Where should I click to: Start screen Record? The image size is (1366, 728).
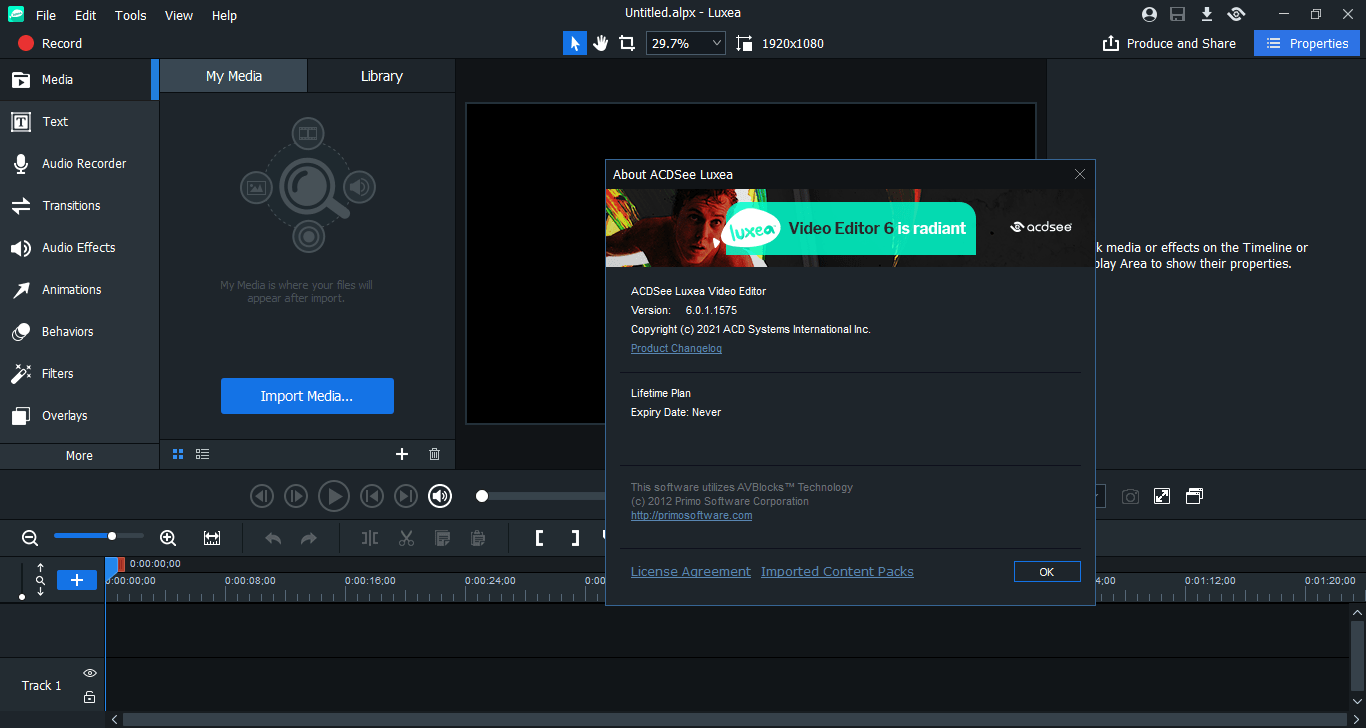click(x=50, y=43)
